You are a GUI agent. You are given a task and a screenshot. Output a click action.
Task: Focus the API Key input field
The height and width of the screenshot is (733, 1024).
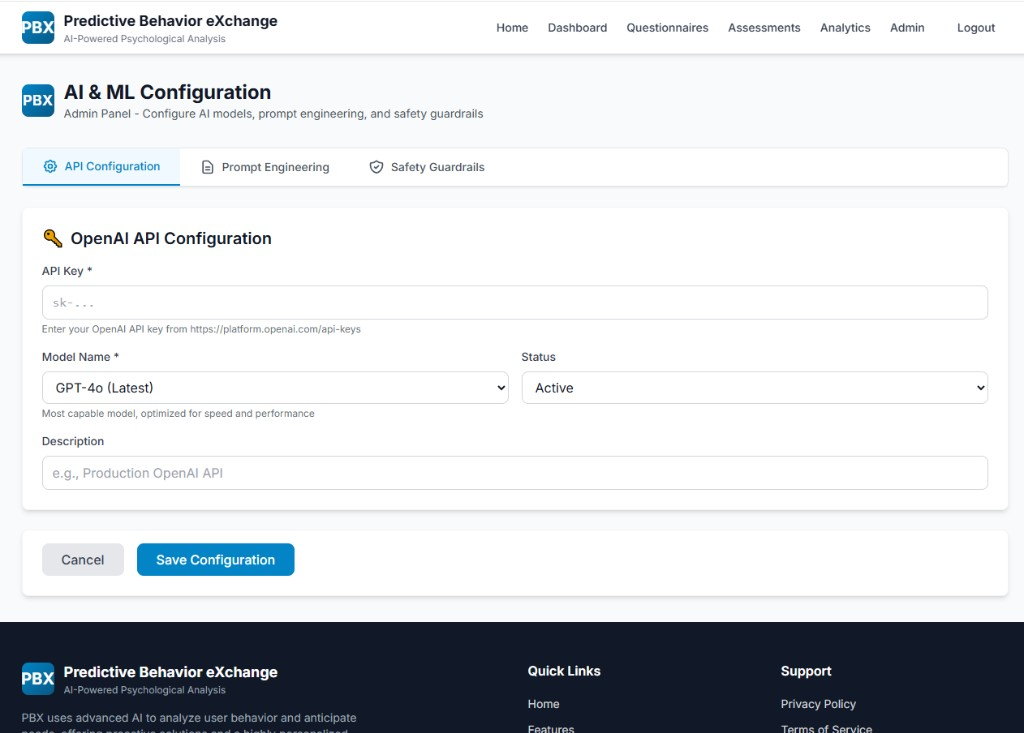point(515,302)
